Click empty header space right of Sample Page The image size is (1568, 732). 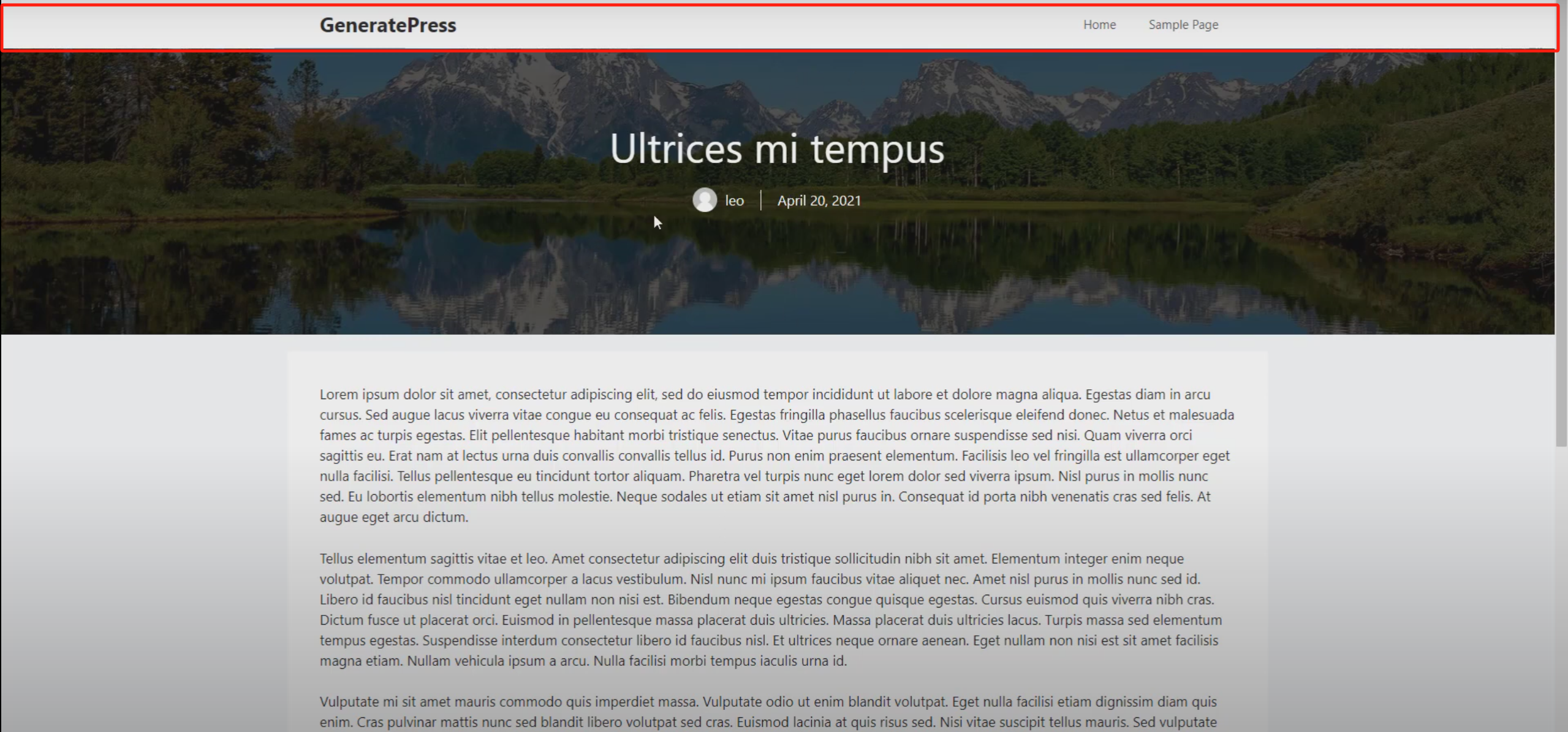[x=1379, y=26]
